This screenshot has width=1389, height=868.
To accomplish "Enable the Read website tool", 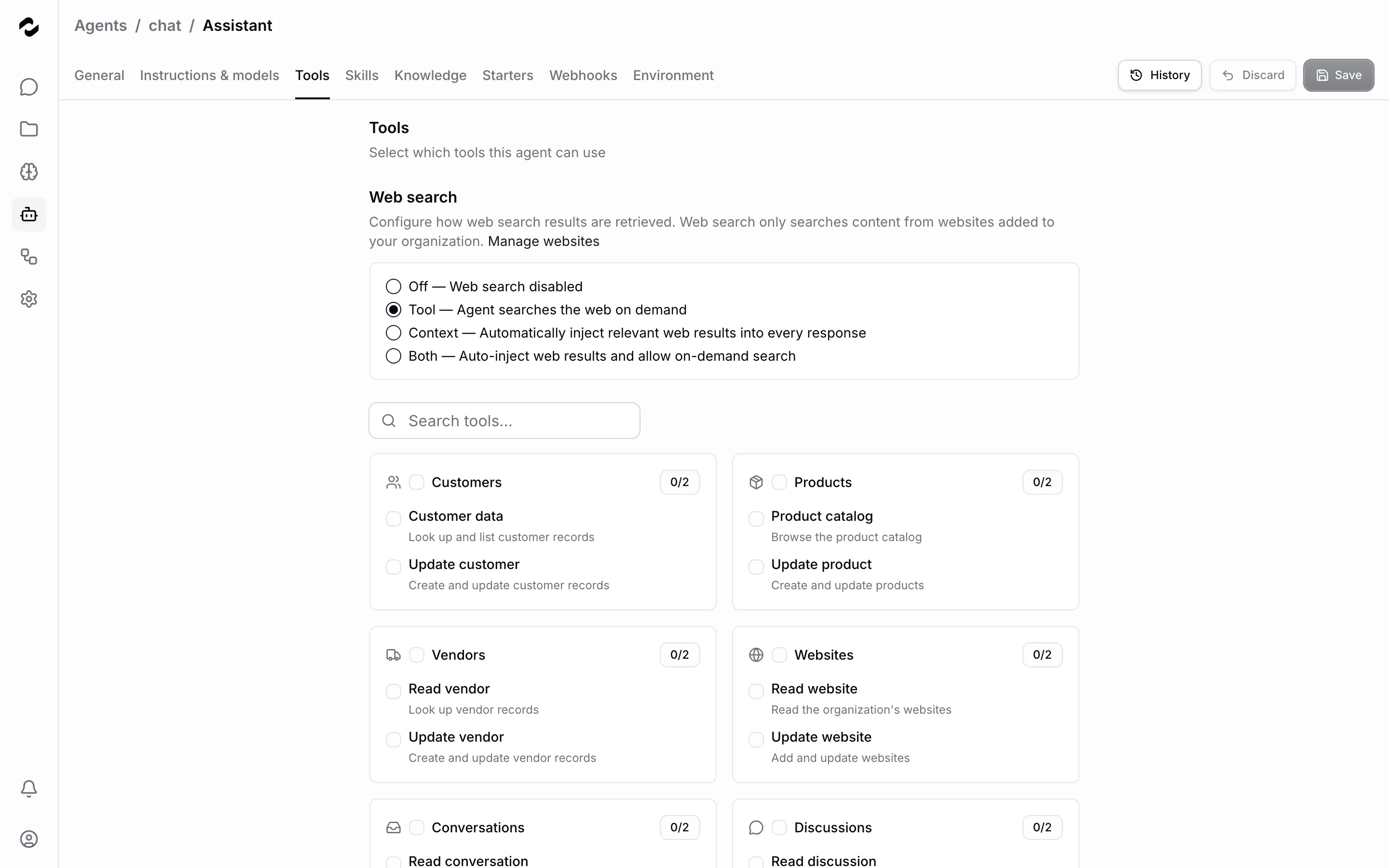I will 756,692.
